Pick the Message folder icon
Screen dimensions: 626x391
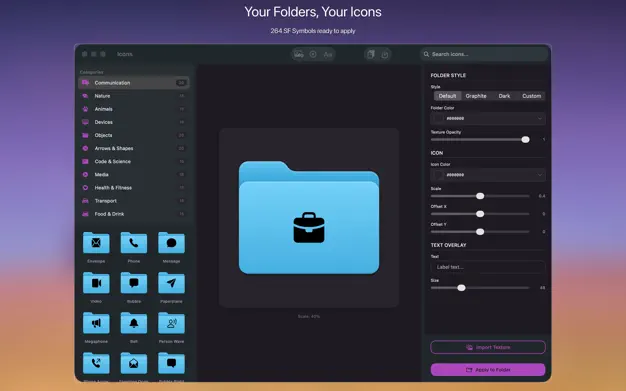[x=171, y=243]
